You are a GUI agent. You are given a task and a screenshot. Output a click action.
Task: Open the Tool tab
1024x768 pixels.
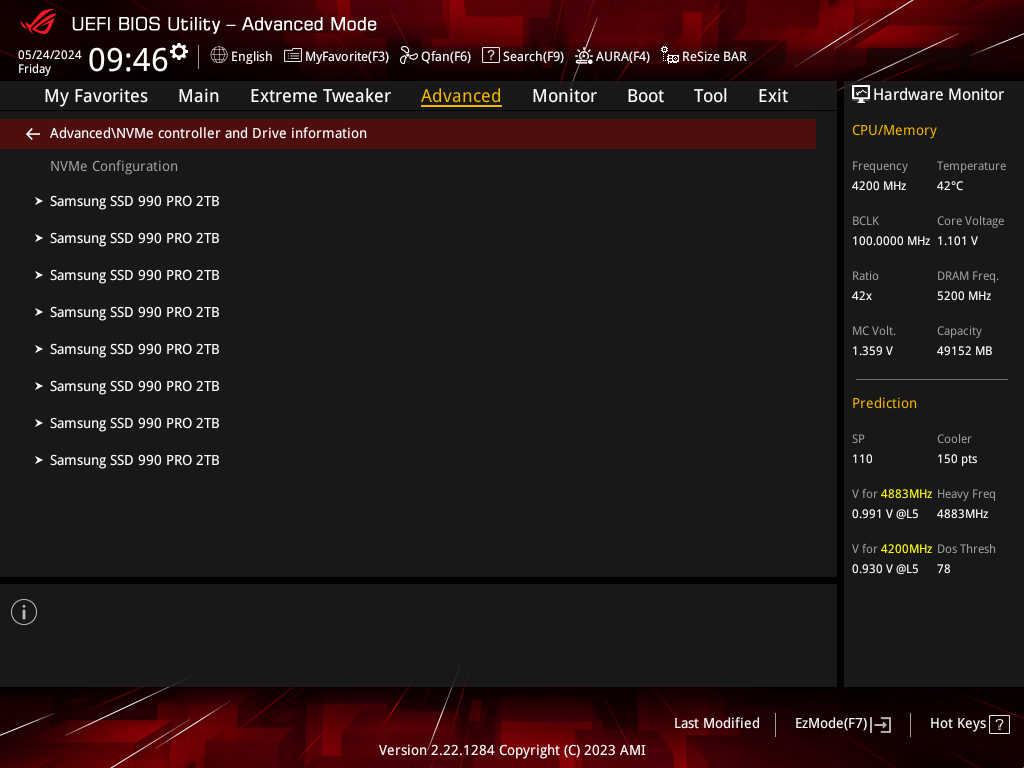(710, 96)
